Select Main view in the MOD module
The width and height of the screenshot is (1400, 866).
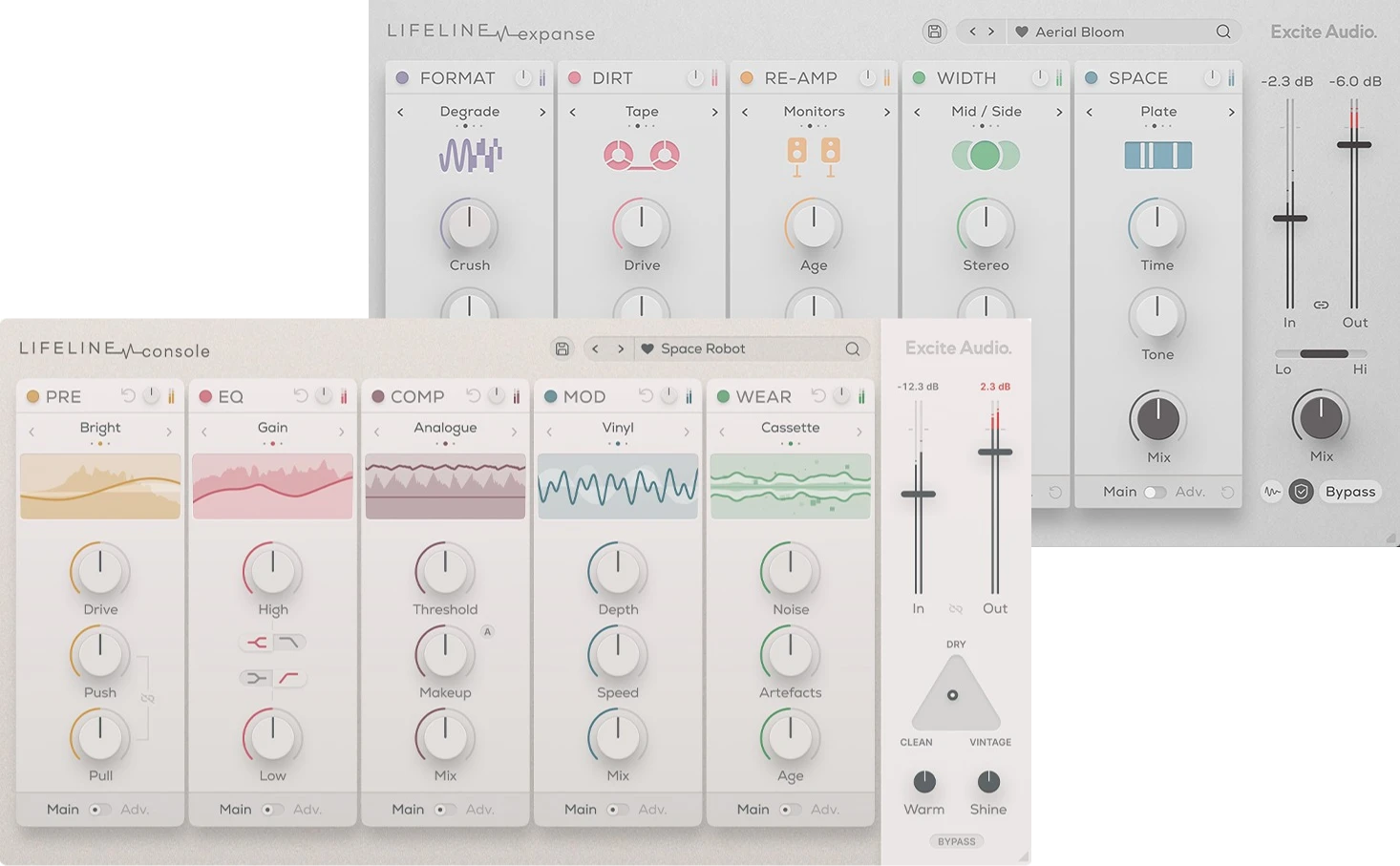point(580,809)
